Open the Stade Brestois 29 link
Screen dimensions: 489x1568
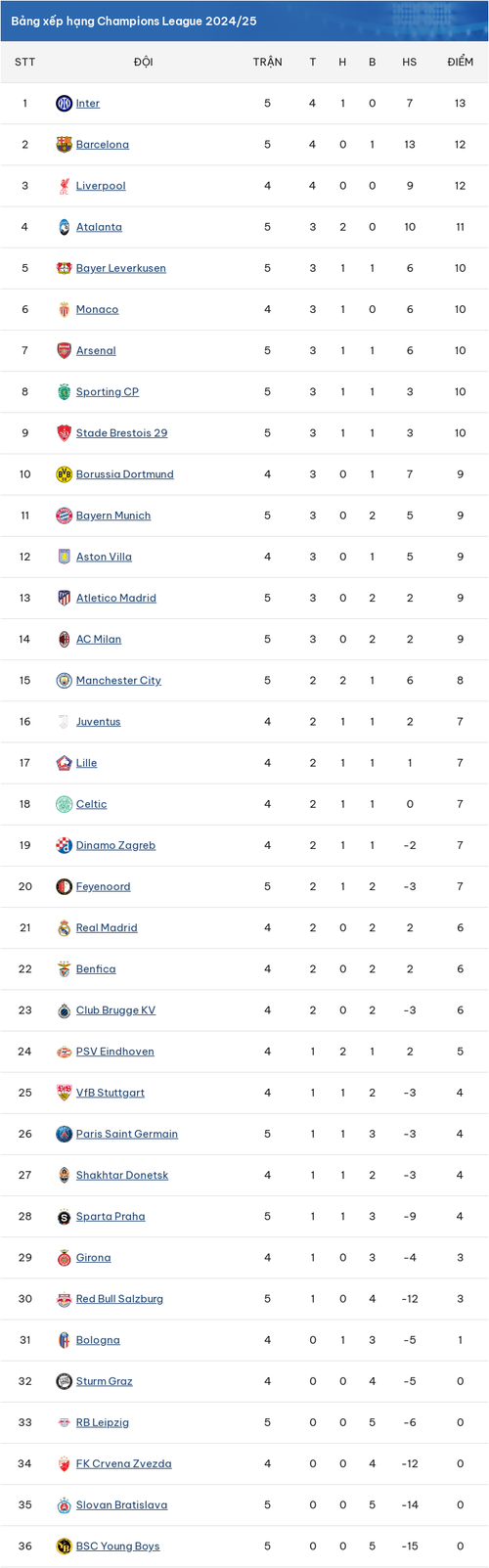(121, 432)
